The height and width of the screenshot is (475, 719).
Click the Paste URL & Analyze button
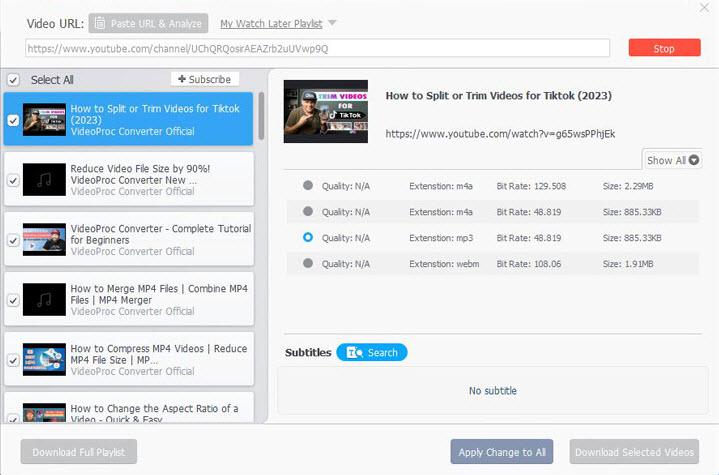148,23
